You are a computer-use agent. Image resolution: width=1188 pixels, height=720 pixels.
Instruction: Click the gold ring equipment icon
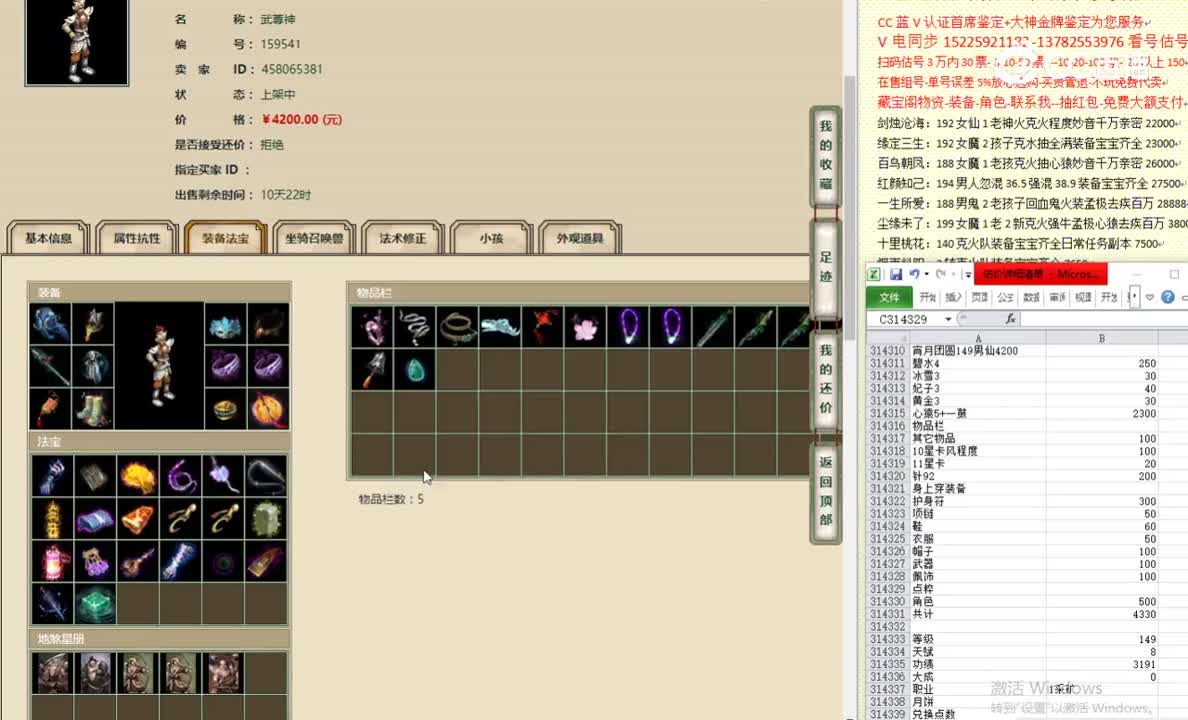[226, 409]
